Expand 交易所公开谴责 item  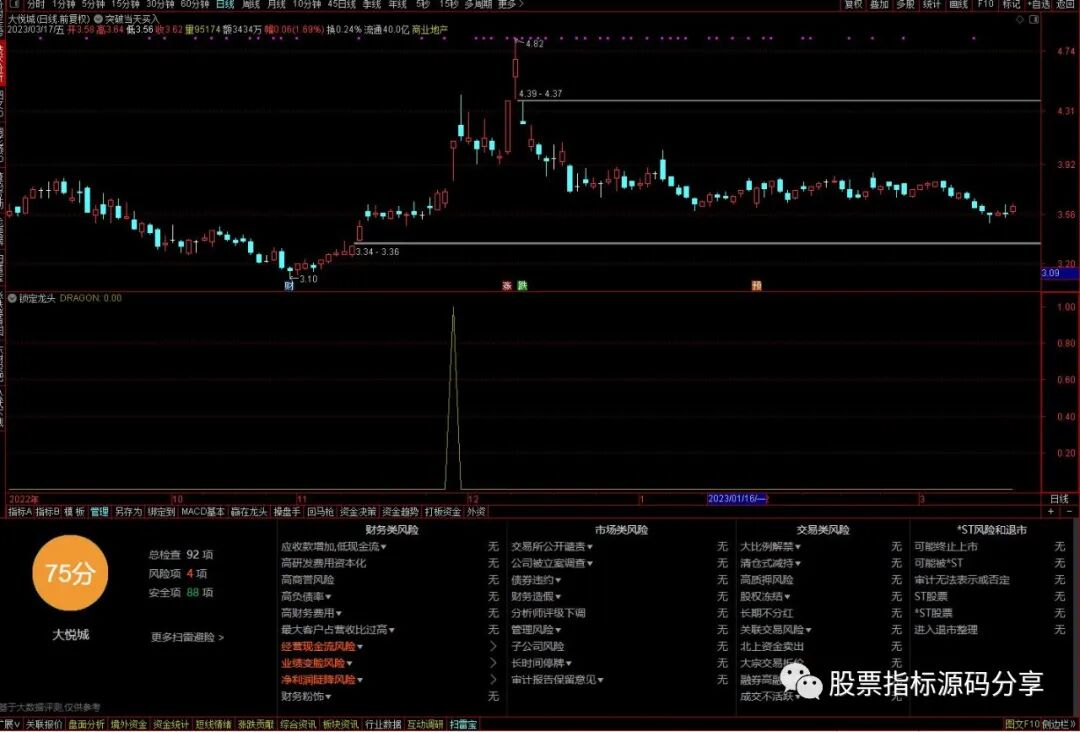click(x=552, y=547)
